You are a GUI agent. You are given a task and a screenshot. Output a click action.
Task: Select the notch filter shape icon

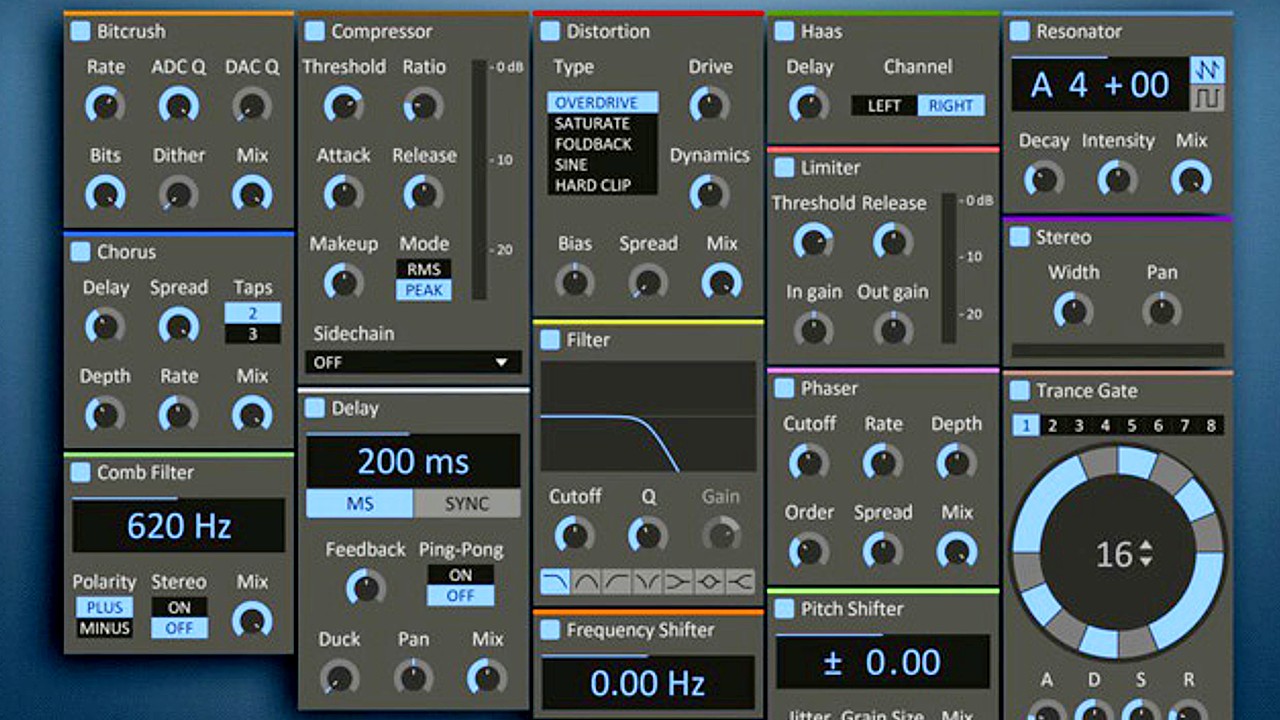tap(645, 582)
